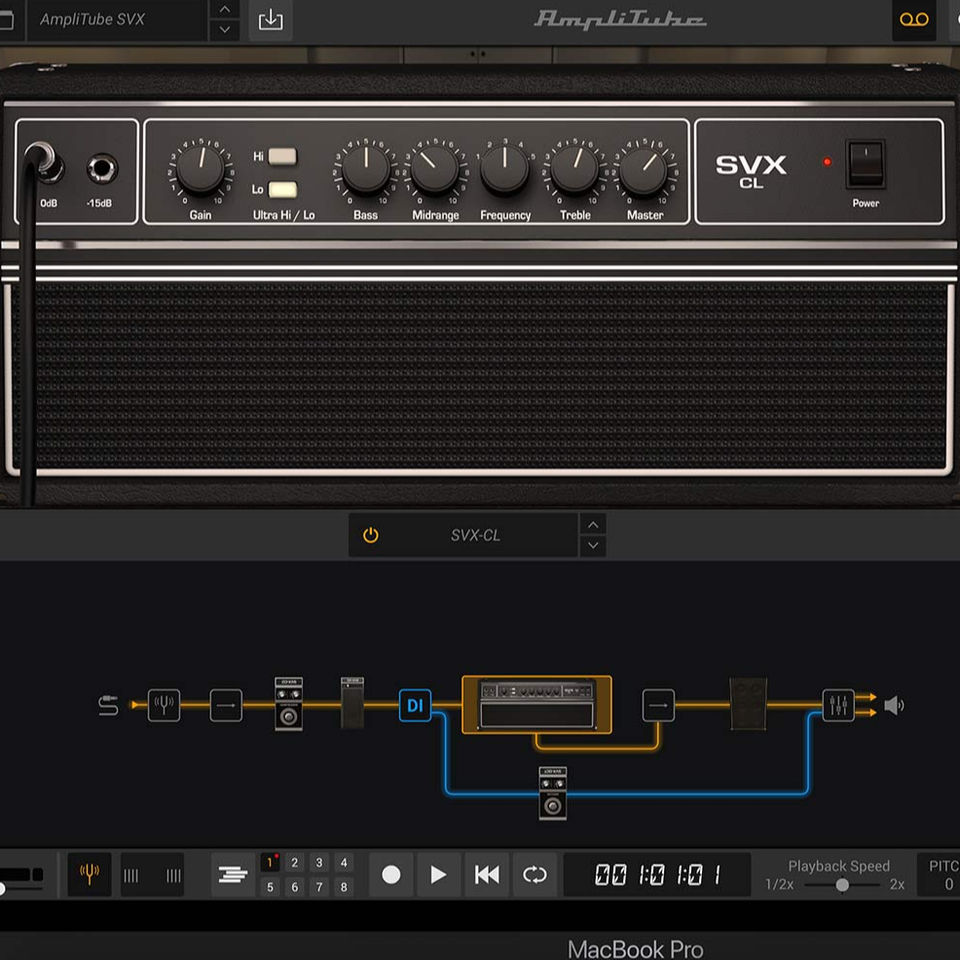
Task: Flip the amp Power rocker switch
Action: click(865, 163)
